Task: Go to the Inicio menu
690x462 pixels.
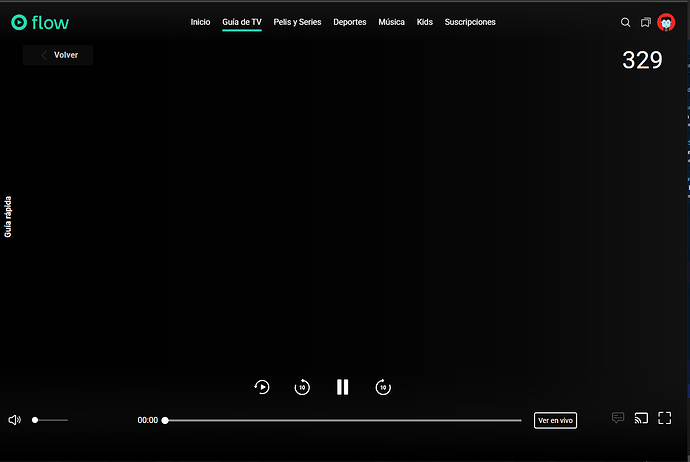Action: [x=200, y=22]
